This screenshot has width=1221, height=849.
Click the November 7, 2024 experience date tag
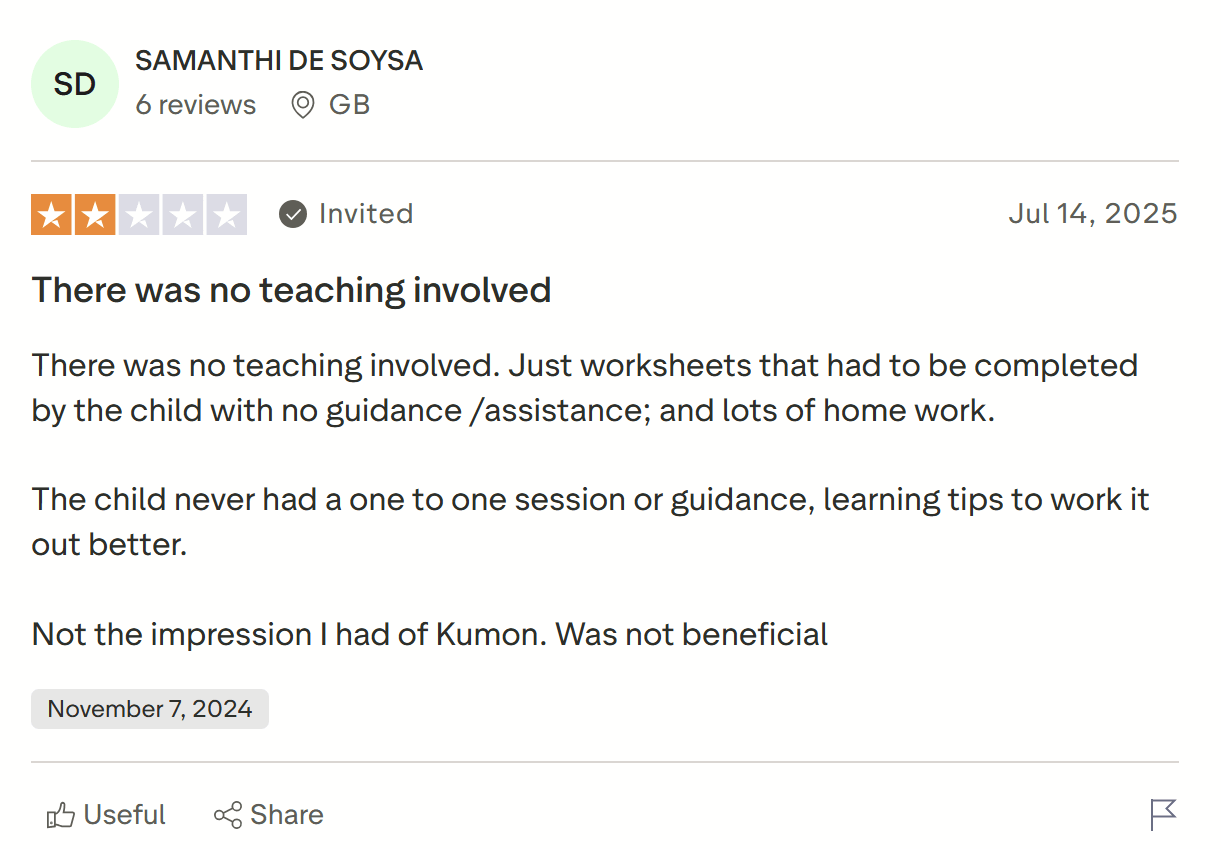[149, 708]
